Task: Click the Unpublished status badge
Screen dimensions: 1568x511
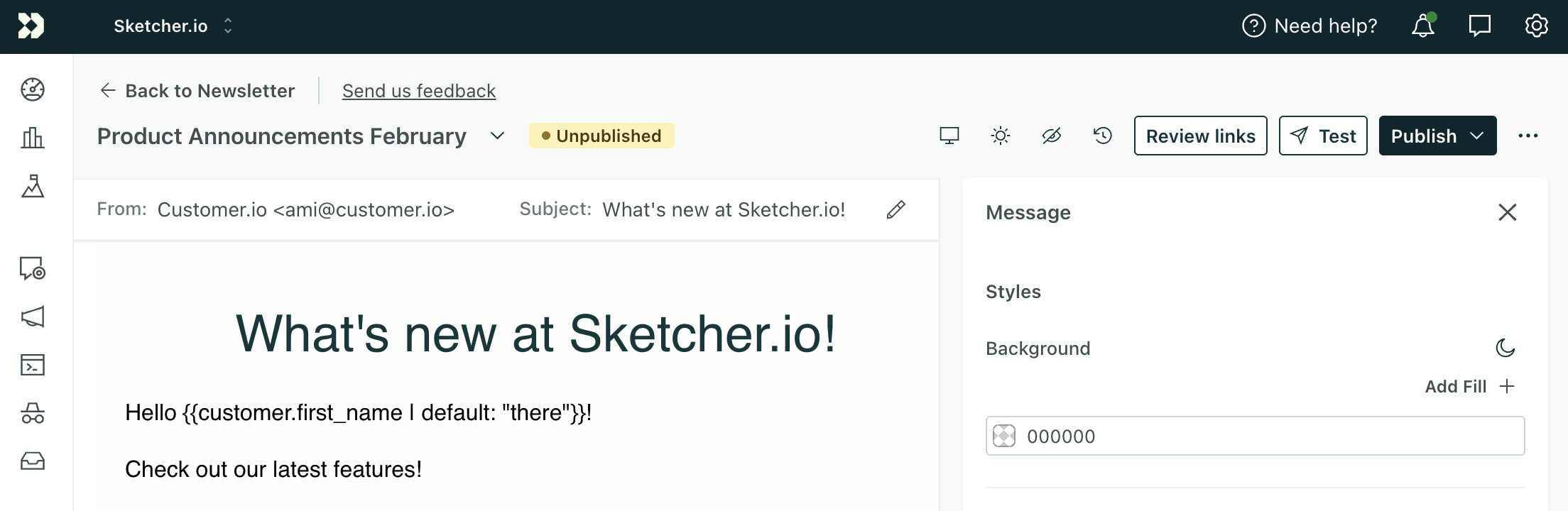Action: tap(601, 136)
